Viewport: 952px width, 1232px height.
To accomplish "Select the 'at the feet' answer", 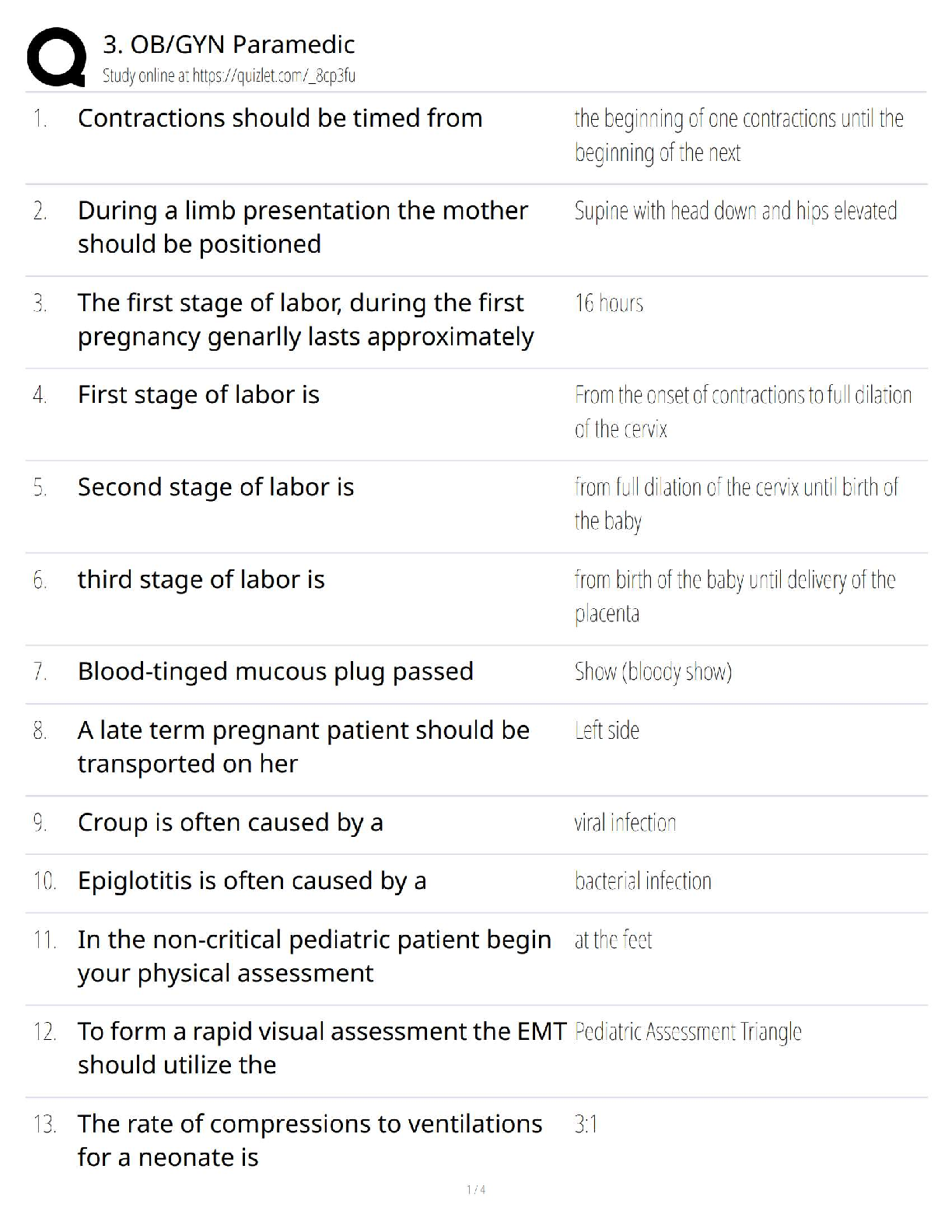I will click(613, 940).
